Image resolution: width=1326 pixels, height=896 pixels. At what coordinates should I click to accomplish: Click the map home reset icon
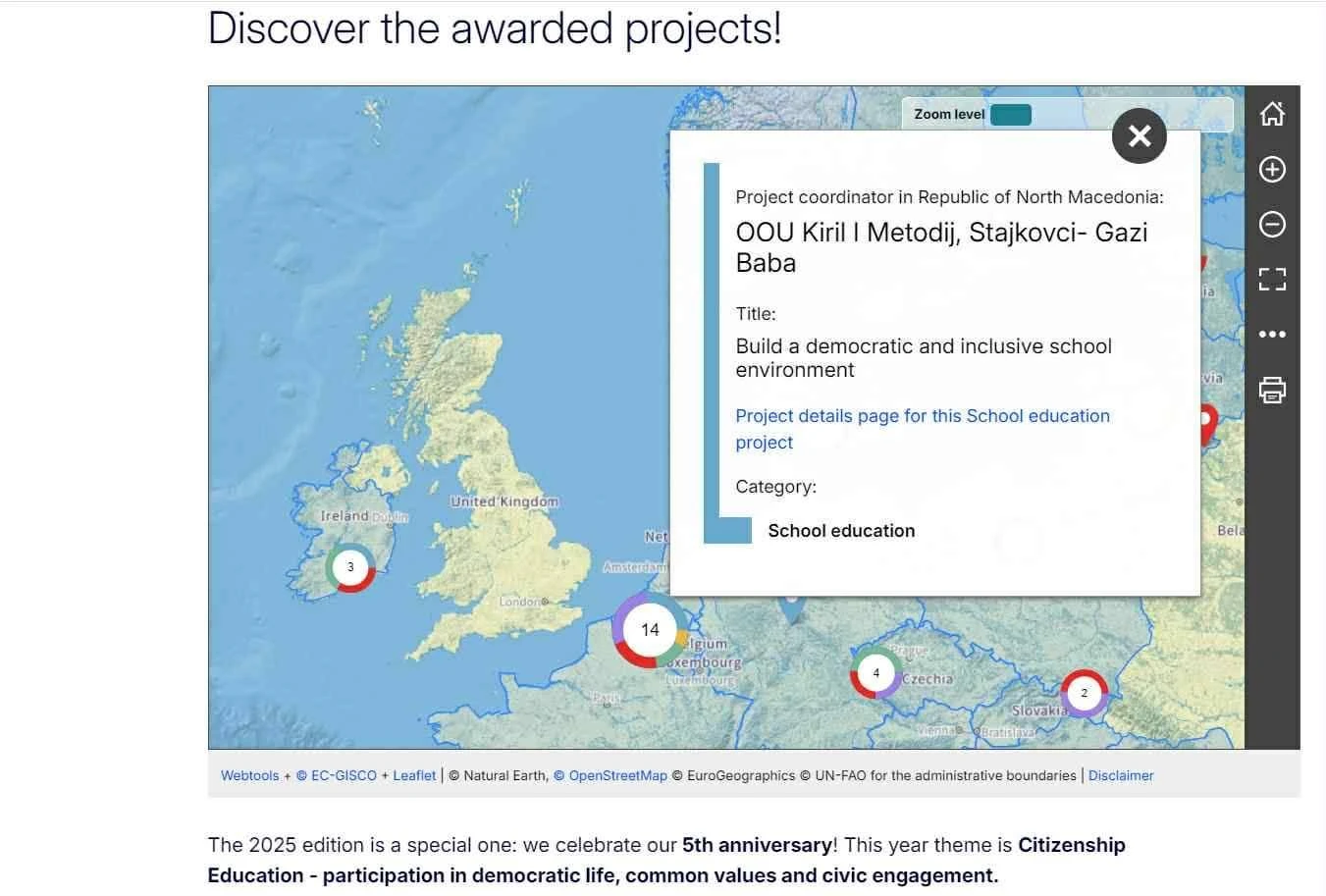(1272, 114)
